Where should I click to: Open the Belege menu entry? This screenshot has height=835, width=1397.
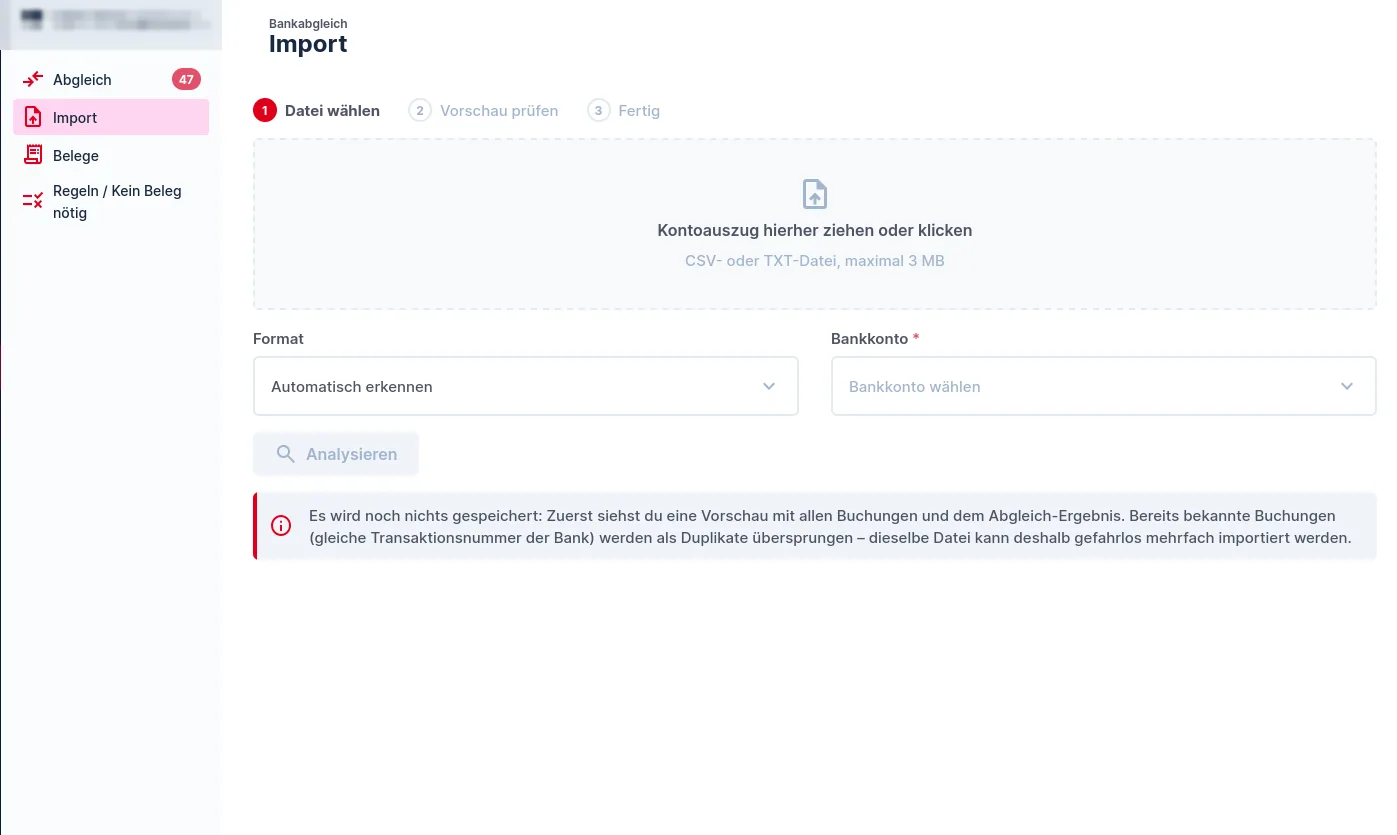click(x=111, y=155)
